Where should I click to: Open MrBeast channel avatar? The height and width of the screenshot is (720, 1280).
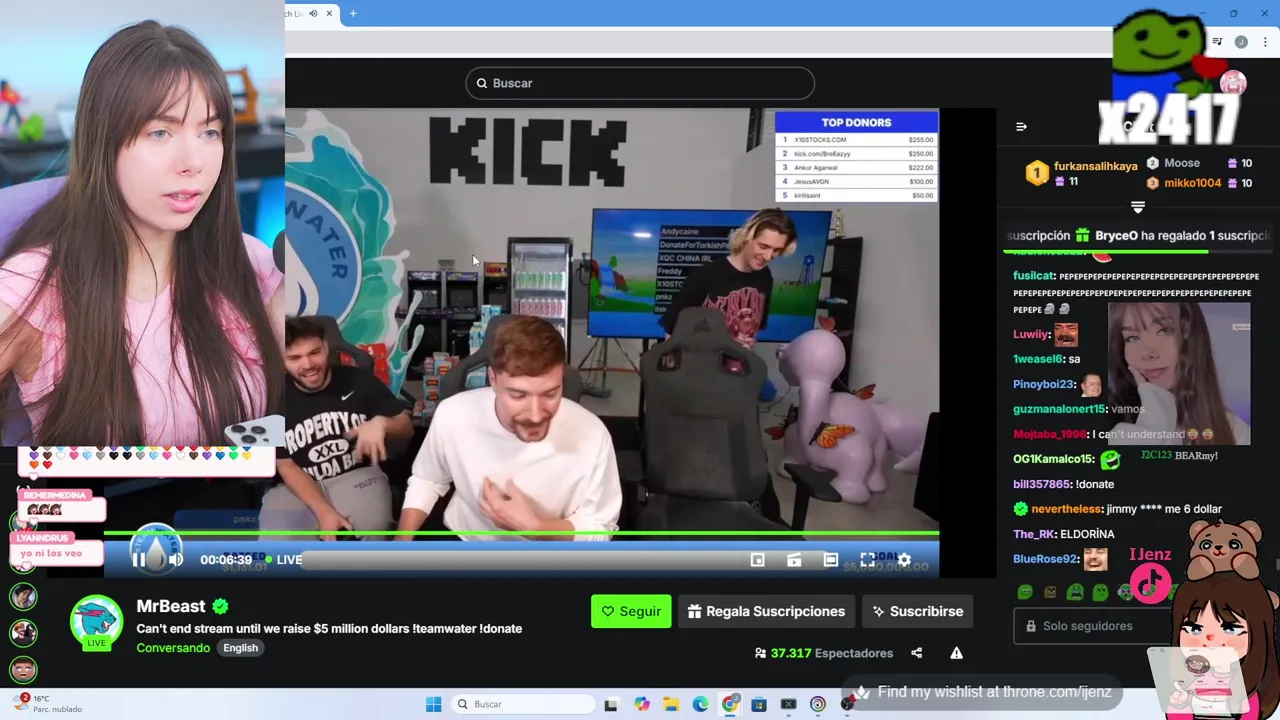[x=96, y=621]
